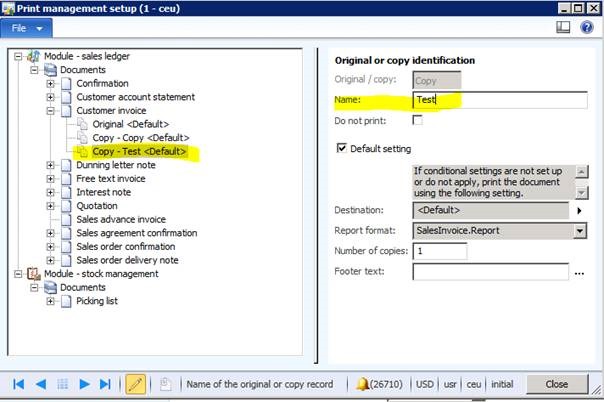
Task: Expand the Picking list node
Action: 51,301
